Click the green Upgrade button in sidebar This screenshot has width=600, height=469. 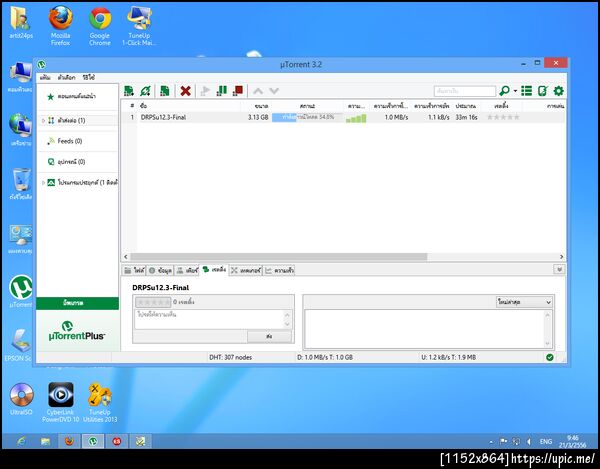77,303
